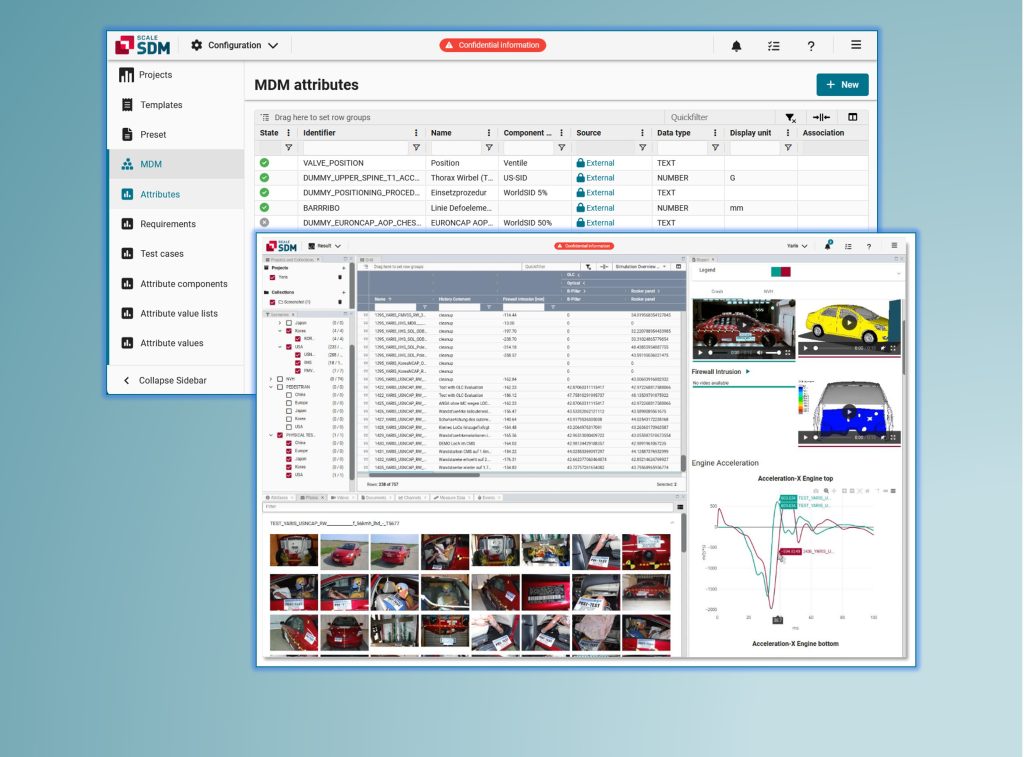Uncheck the Korea checkbox in scenario tree

click(289, 331)
